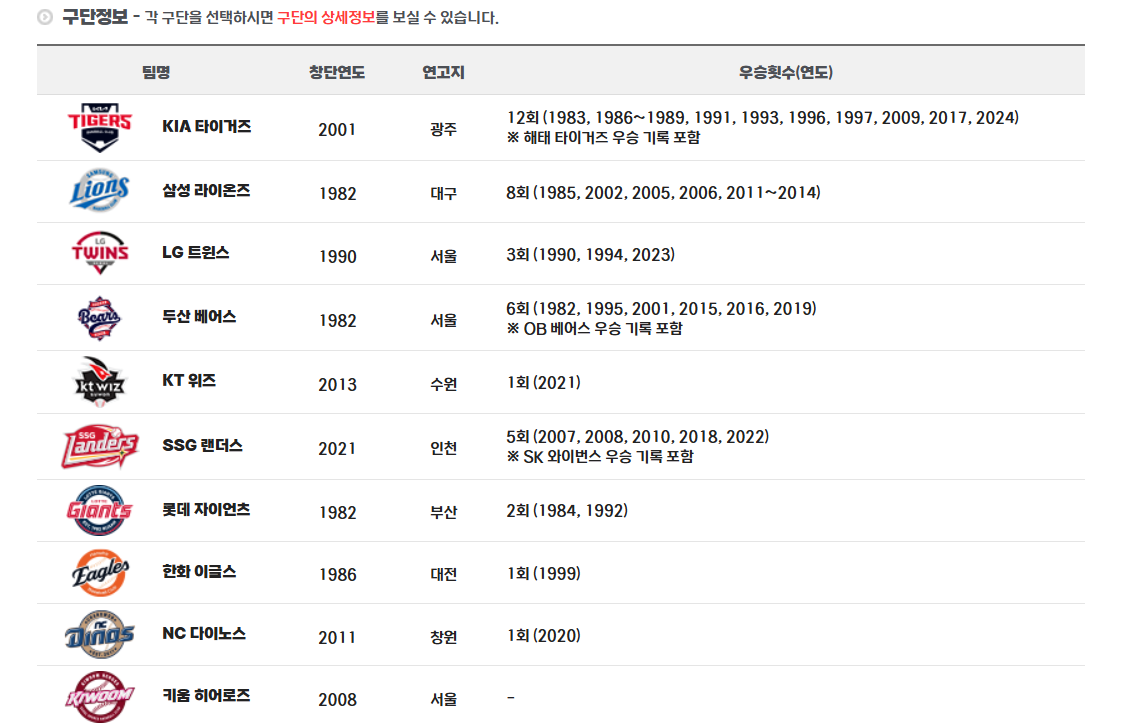This screenshot has width=1146, height=726.
Task: Click founding year 2021 in SSG row
Action: click(x=337, y=449)
